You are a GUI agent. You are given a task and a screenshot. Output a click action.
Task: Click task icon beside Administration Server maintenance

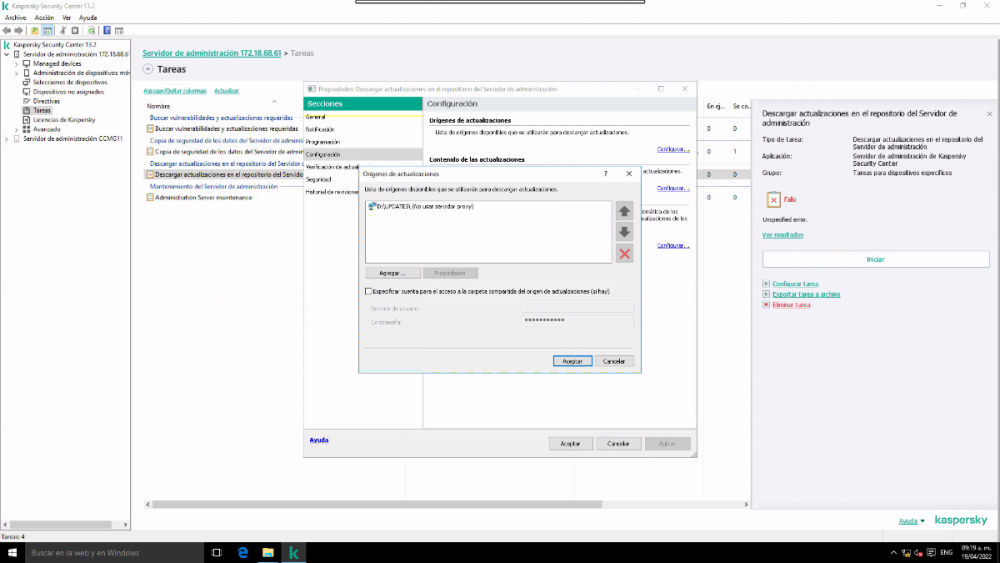click(x=150, y=198)
